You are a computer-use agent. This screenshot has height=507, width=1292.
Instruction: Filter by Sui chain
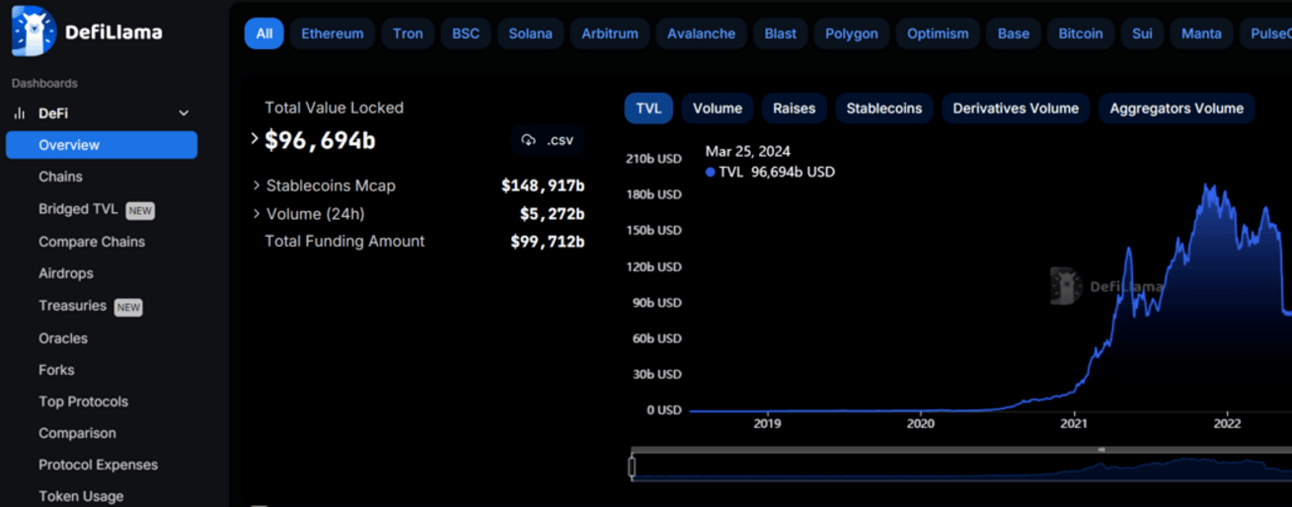1142,33
